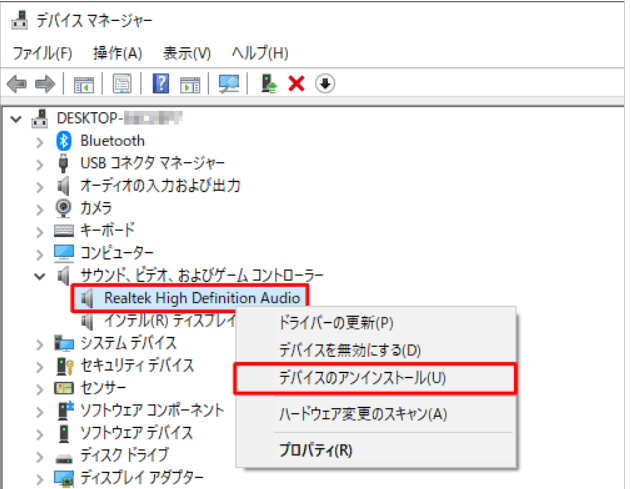Click the red X uninstall device icon
Screen dimensions: 630x489
click(296, 84)
